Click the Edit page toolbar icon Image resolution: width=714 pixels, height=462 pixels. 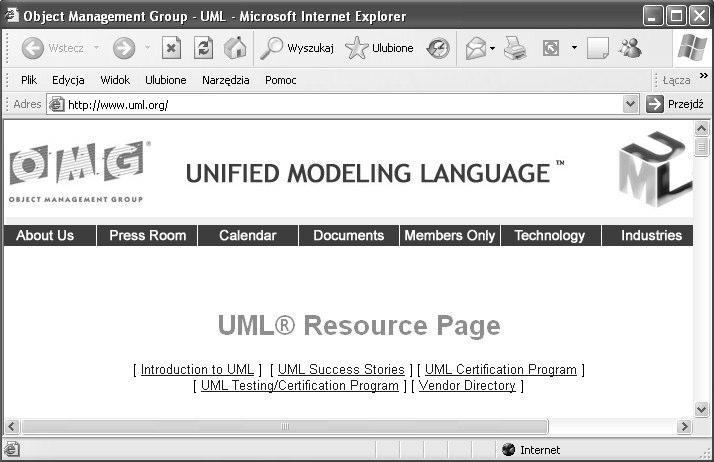click(551, 48)
